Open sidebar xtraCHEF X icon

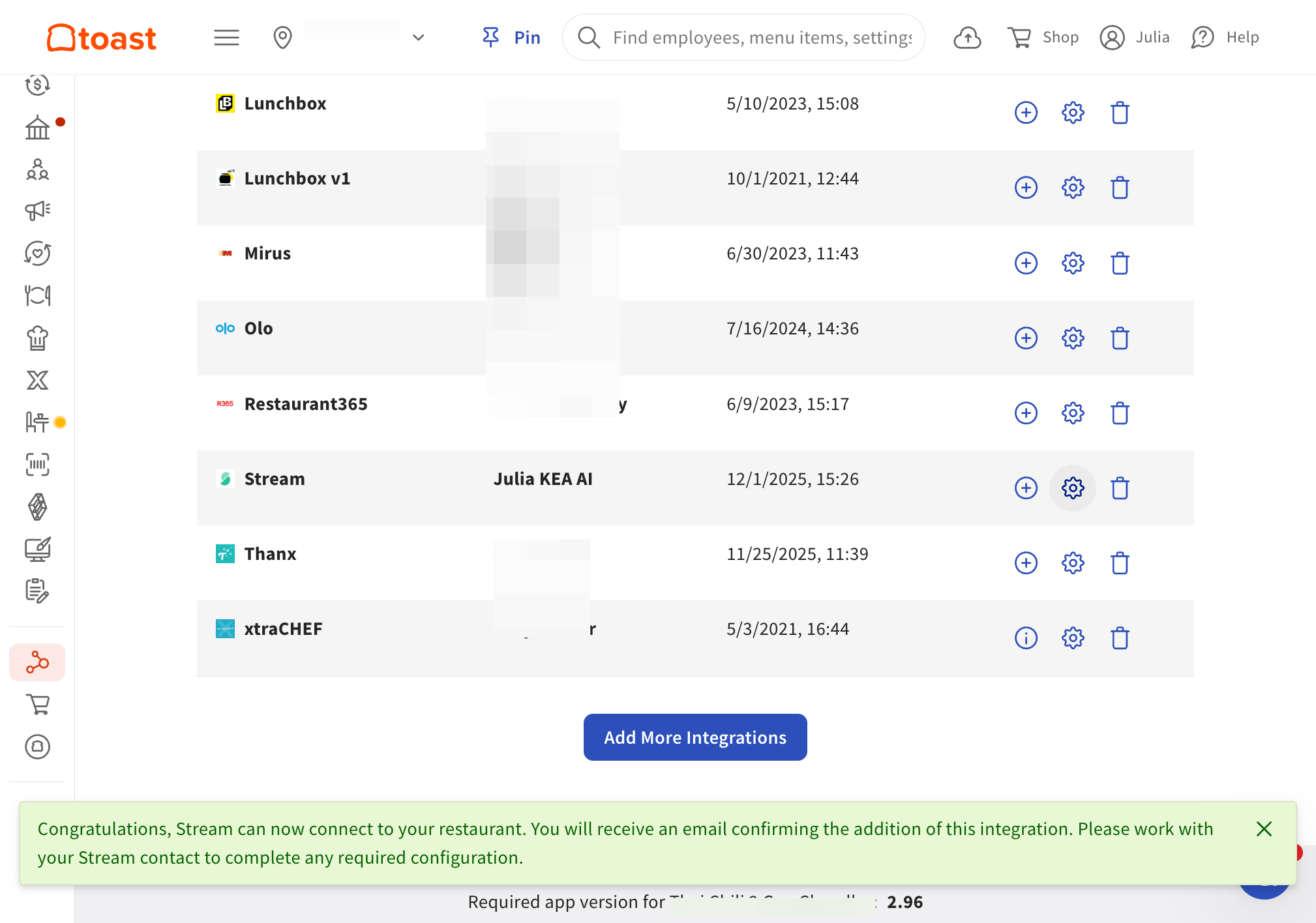(38, 380)
